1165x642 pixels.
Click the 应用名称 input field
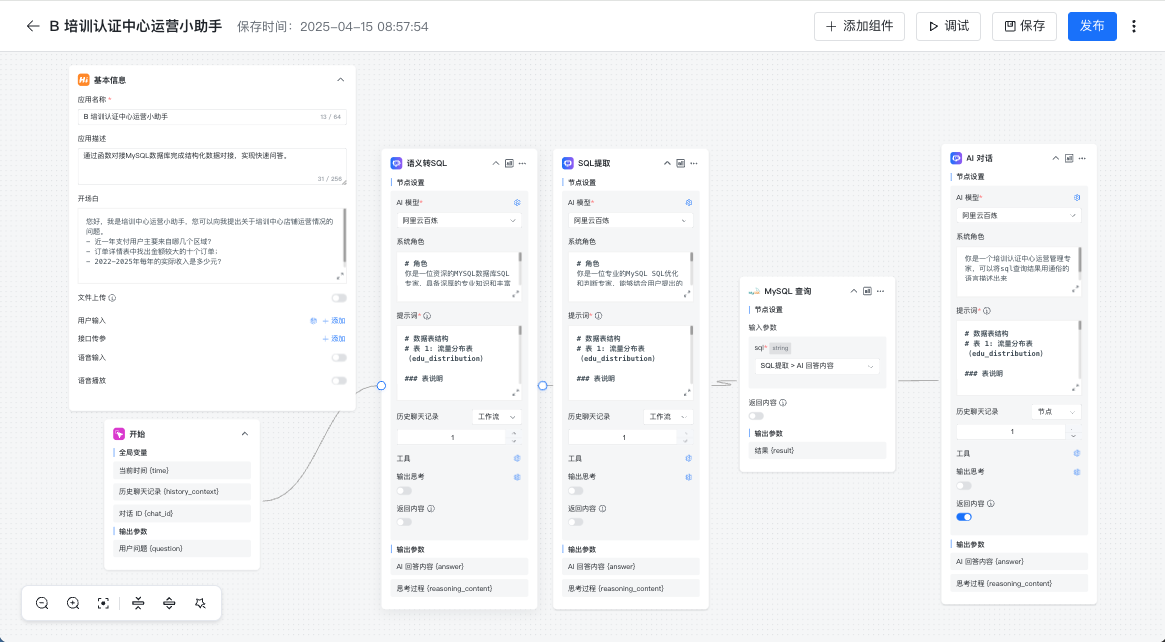pyautogui.click(x=200, y=117)
